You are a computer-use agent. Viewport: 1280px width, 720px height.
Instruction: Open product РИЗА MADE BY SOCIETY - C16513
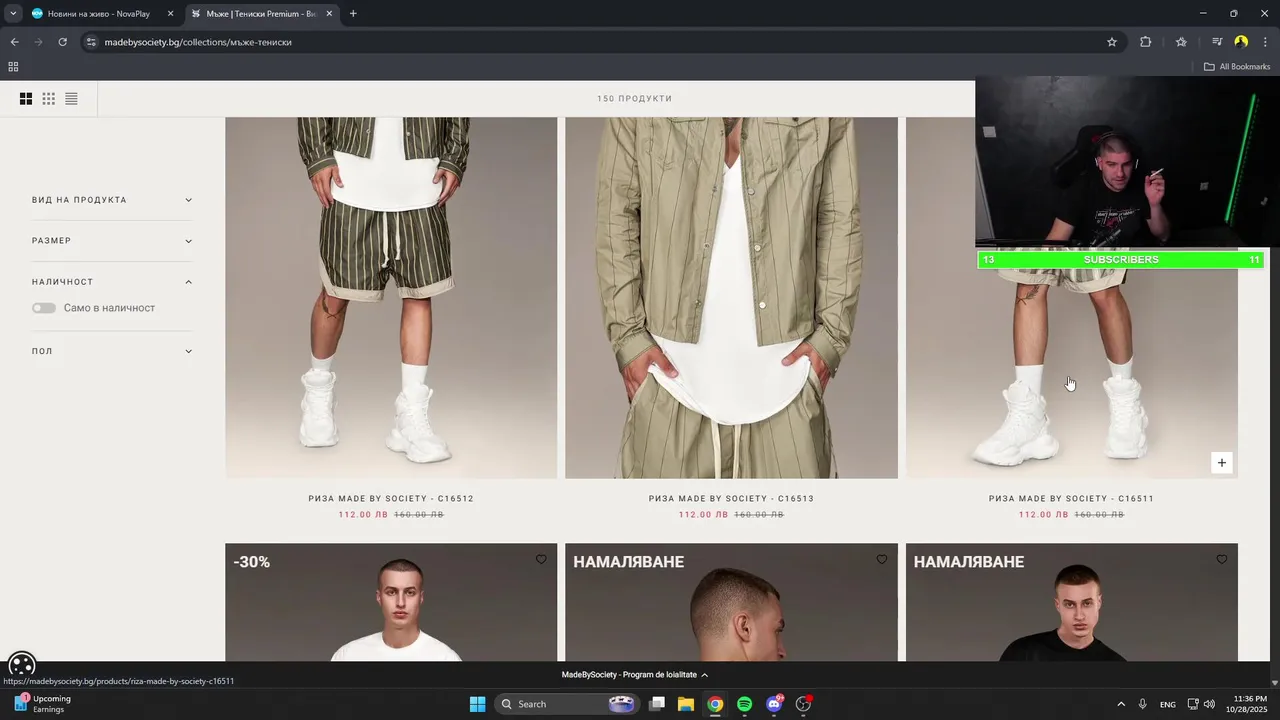click(731, 498)
